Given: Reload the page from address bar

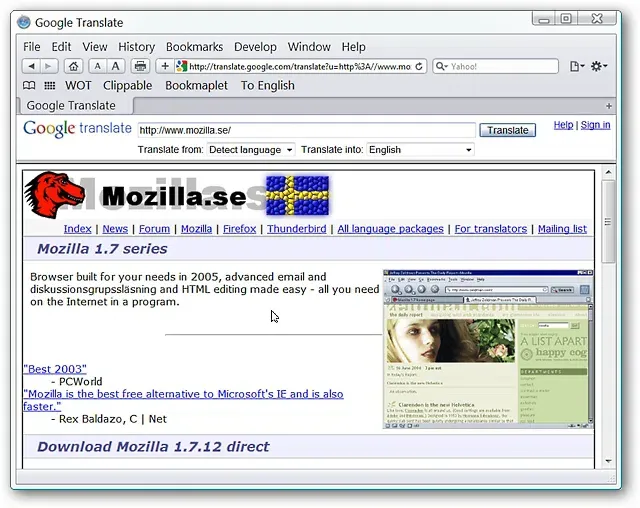Looking at the screenshot, I should (x=419, y=66).
